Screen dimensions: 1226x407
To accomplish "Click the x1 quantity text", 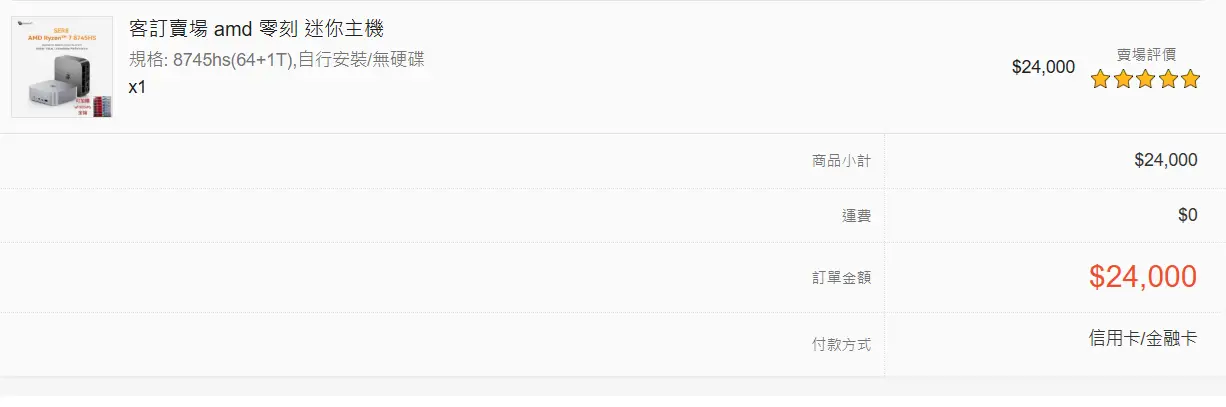I will click(138, 87).
